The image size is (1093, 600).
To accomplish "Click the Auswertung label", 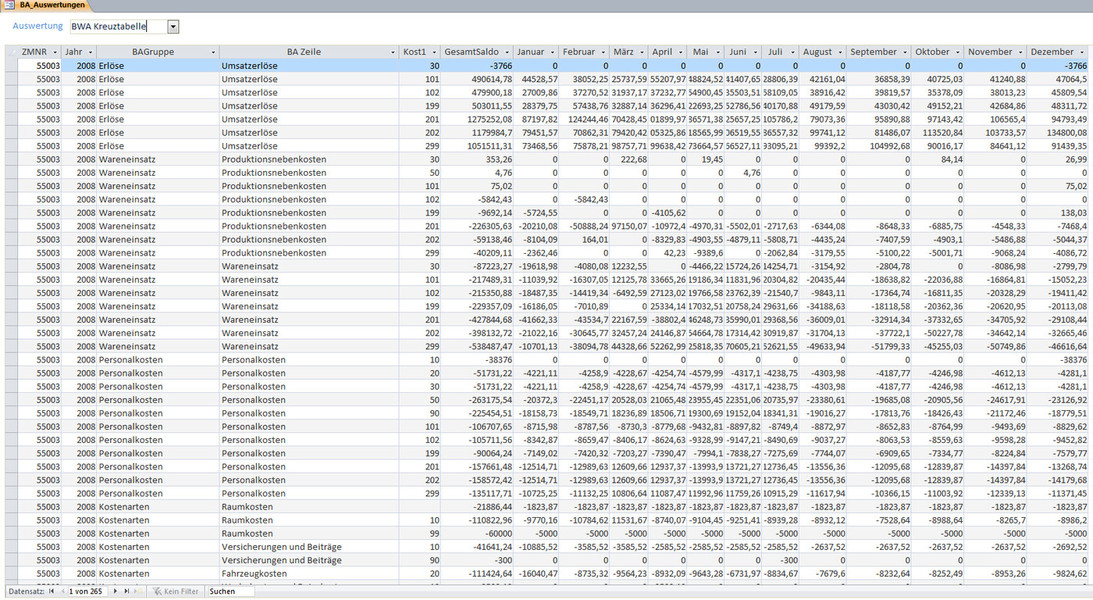I will click(x=38, y=26).
